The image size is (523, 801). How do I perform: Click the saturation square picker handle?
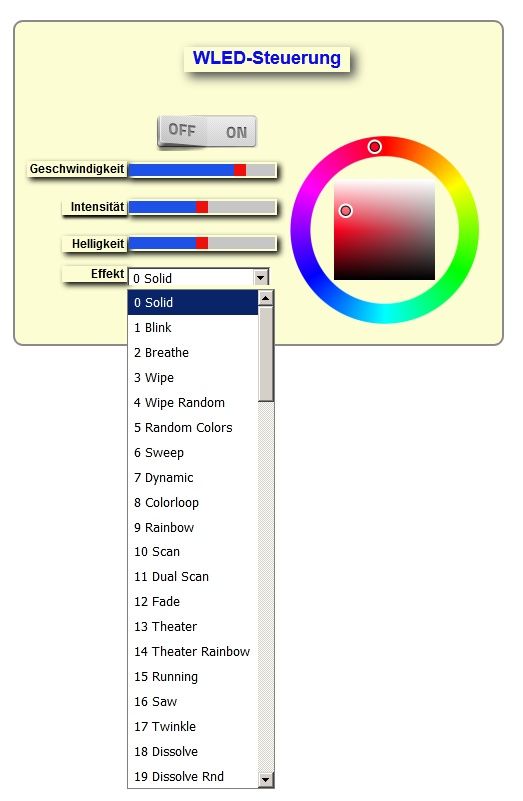click(x=346, y=210)
